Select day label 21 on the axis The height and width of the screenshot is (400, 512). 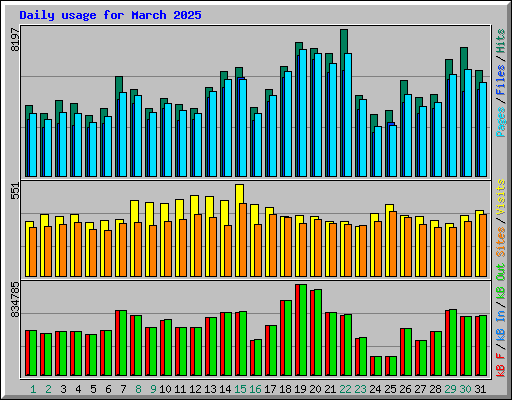coord(330,389)
